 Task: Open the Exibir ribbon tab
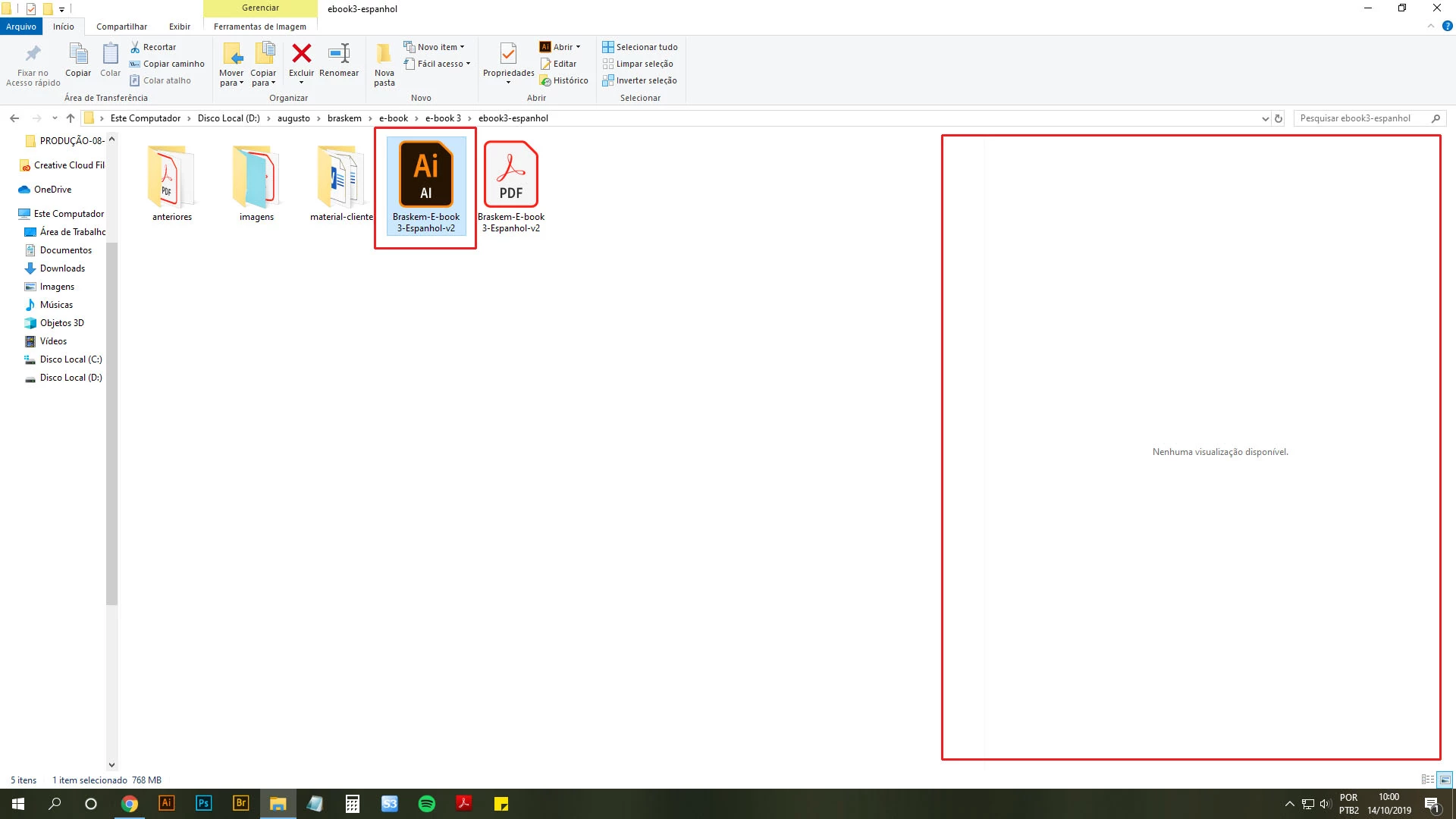180,27
